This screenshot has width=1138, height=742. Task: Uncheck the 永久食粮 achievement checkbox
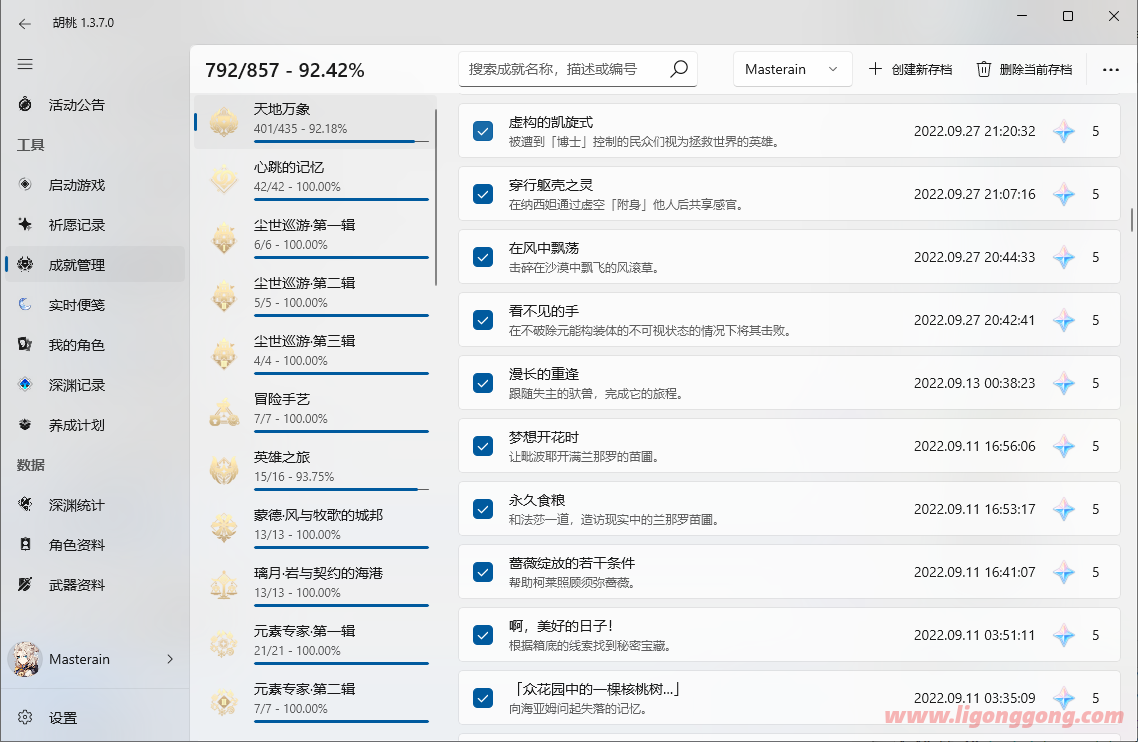[x=483, y=509]
